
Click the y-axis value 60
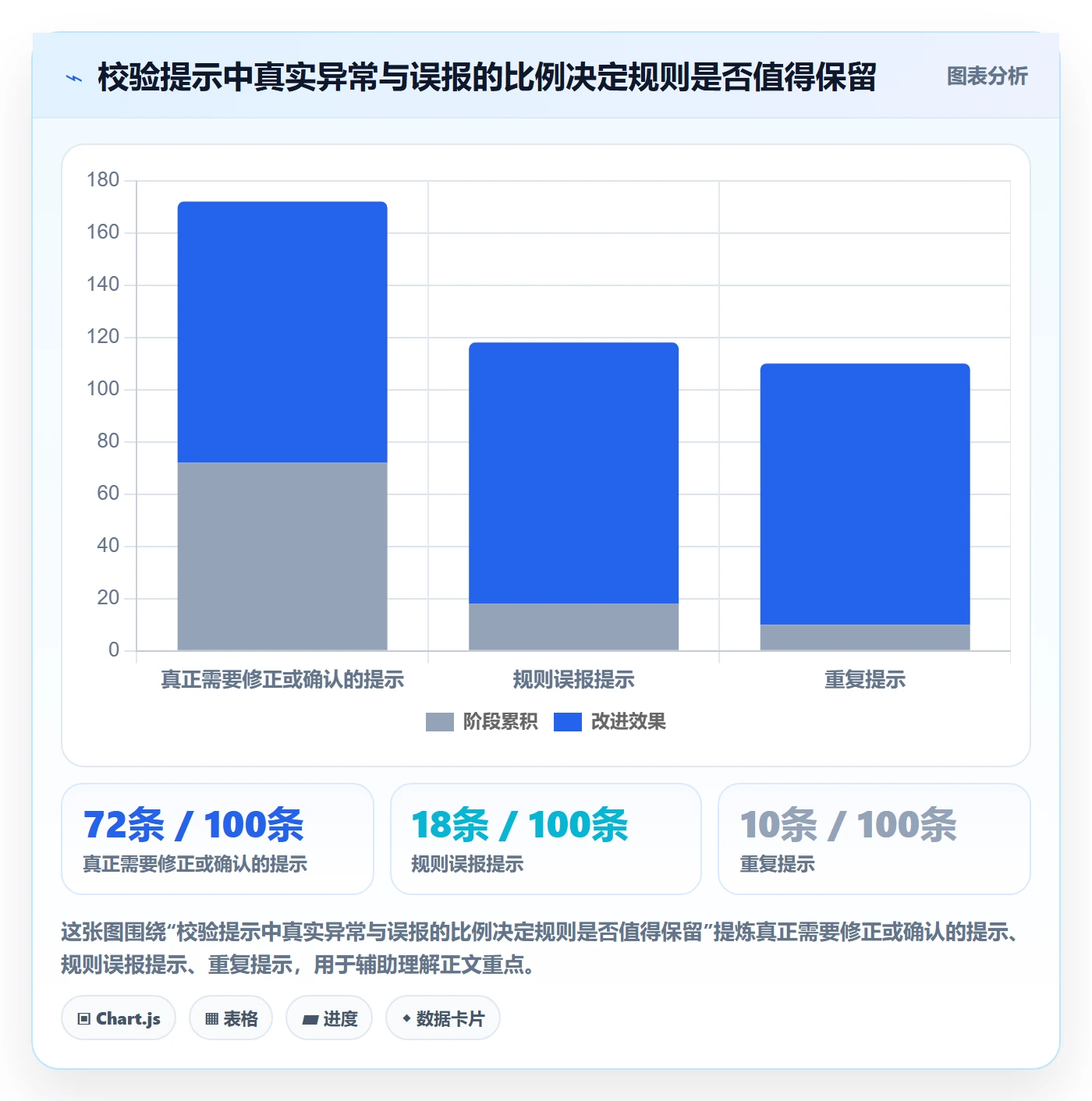coord(108,494)
